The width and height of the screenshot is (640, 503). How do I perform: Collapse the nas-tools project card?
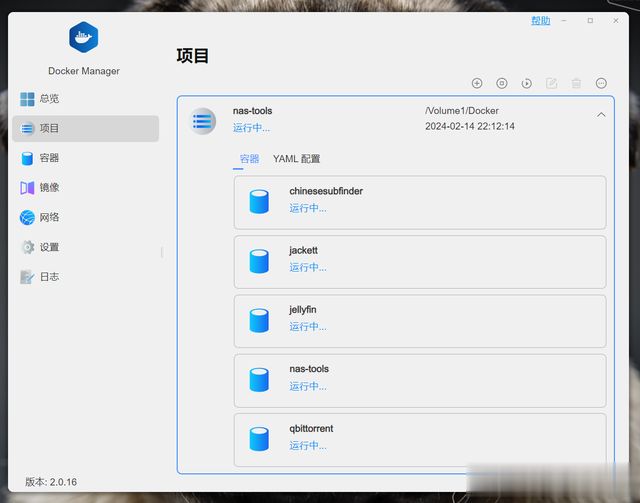click(x=601, y=115)
